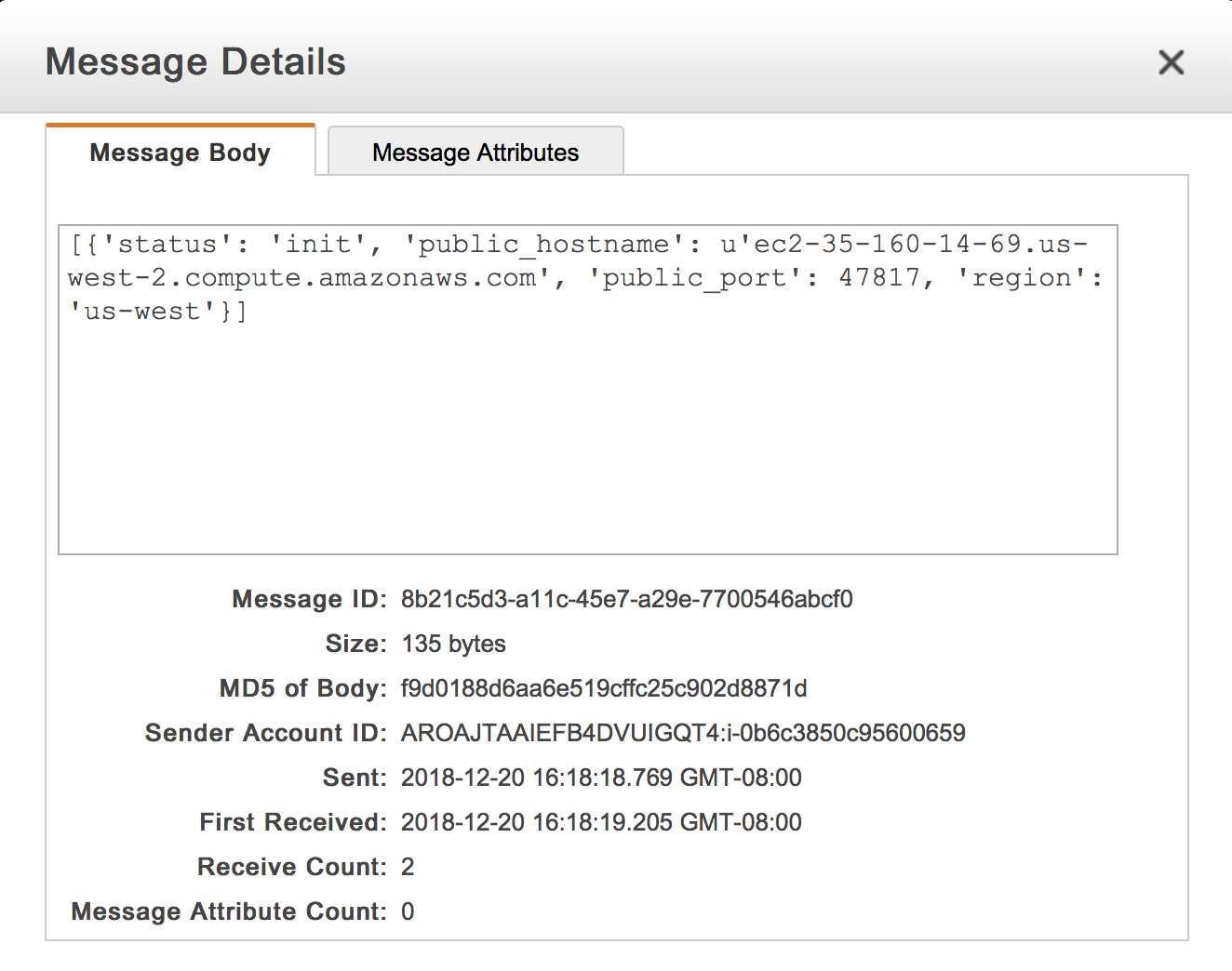
Task: Click the First Received label
Action: (x=292, y=822)
